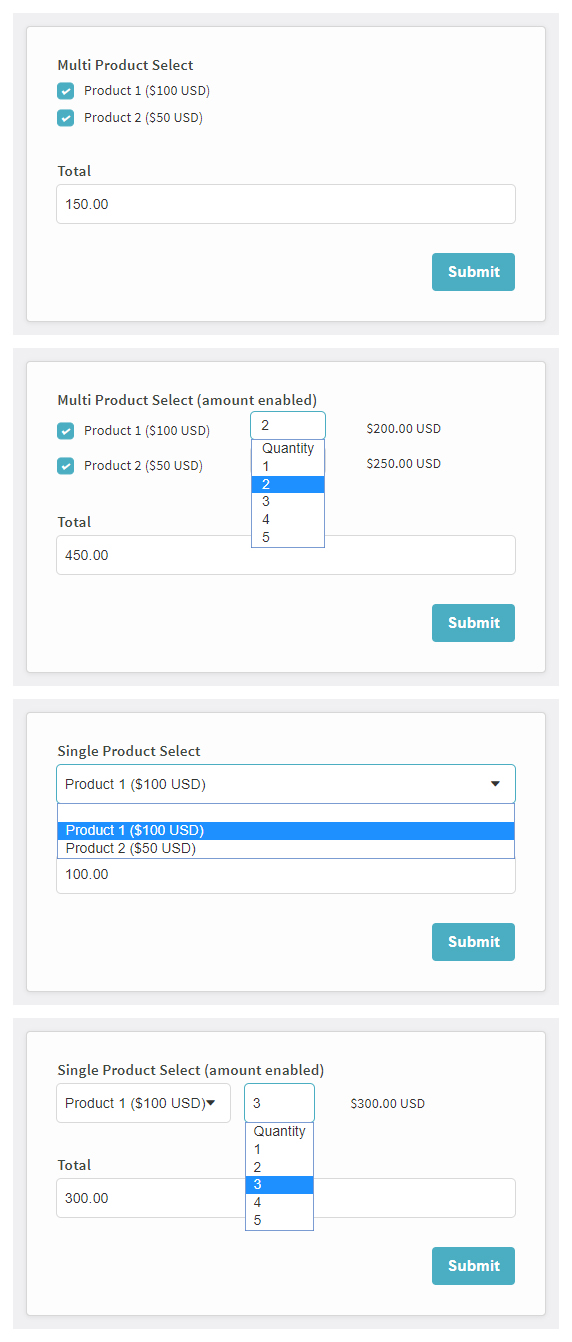The height and width of the screenshot is (1342, 572).
Task: Select quantity 1 in Single Product quantity list
Action: [279, 1150]
